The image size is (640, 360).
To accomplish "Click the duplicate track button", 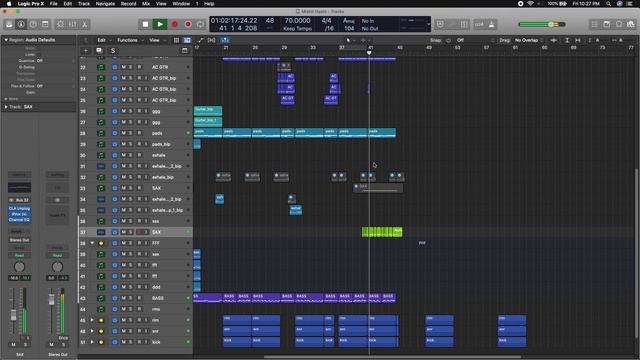I will [99, 51].
